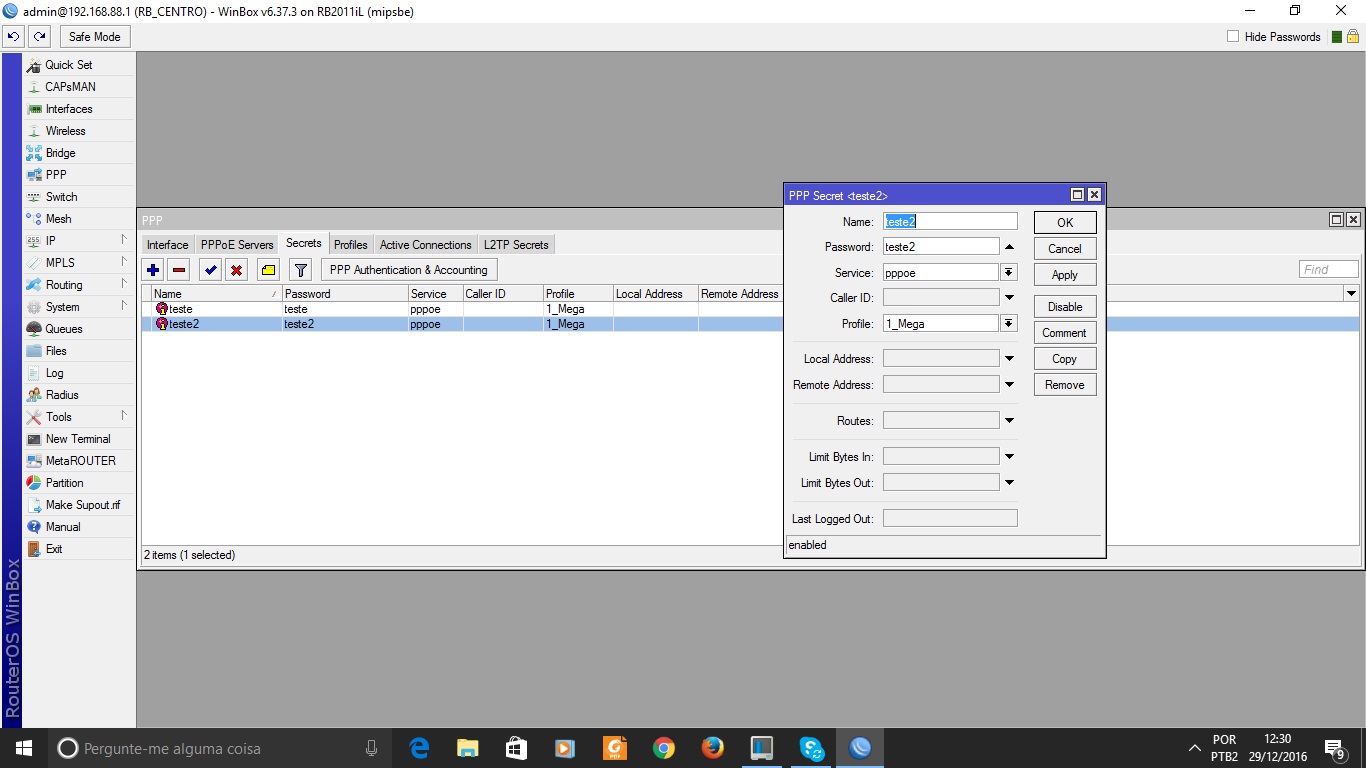1366x768 pixels.
Task: Click the redo arrow in WinBox toolbar
Action: coord(39,37)
